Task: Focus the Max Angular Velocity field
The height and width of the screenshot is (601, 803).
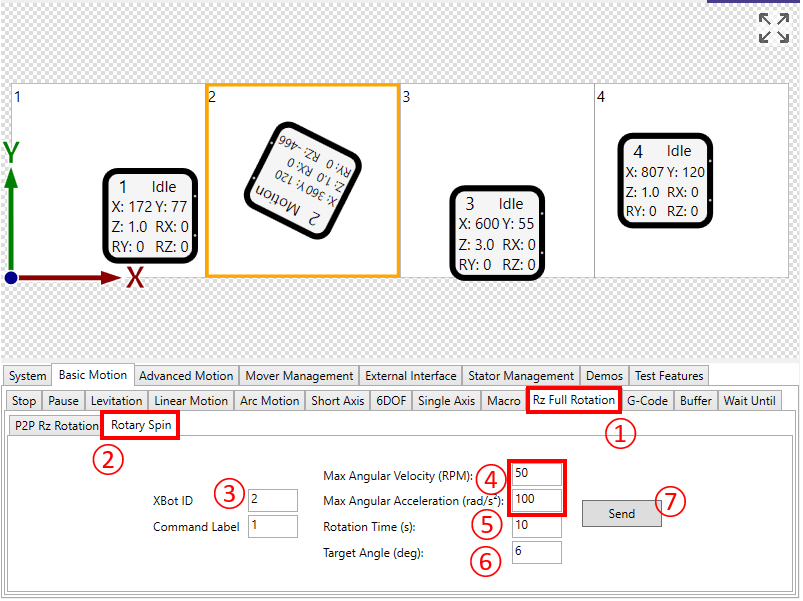Action: [x=537, y=473]
